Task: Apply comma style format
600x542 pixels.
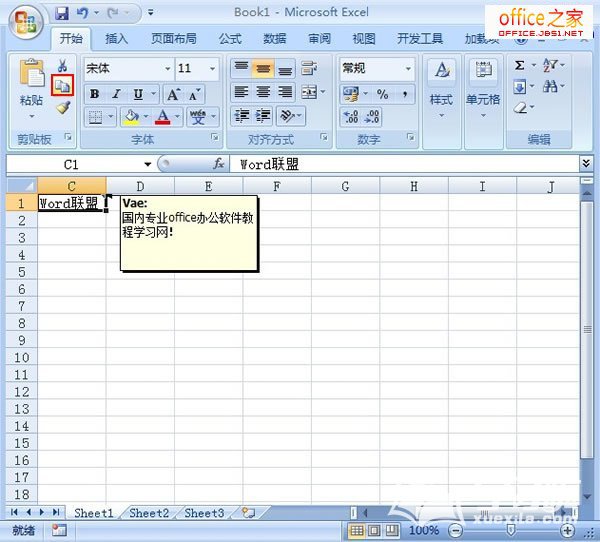Action: (404, 94)
